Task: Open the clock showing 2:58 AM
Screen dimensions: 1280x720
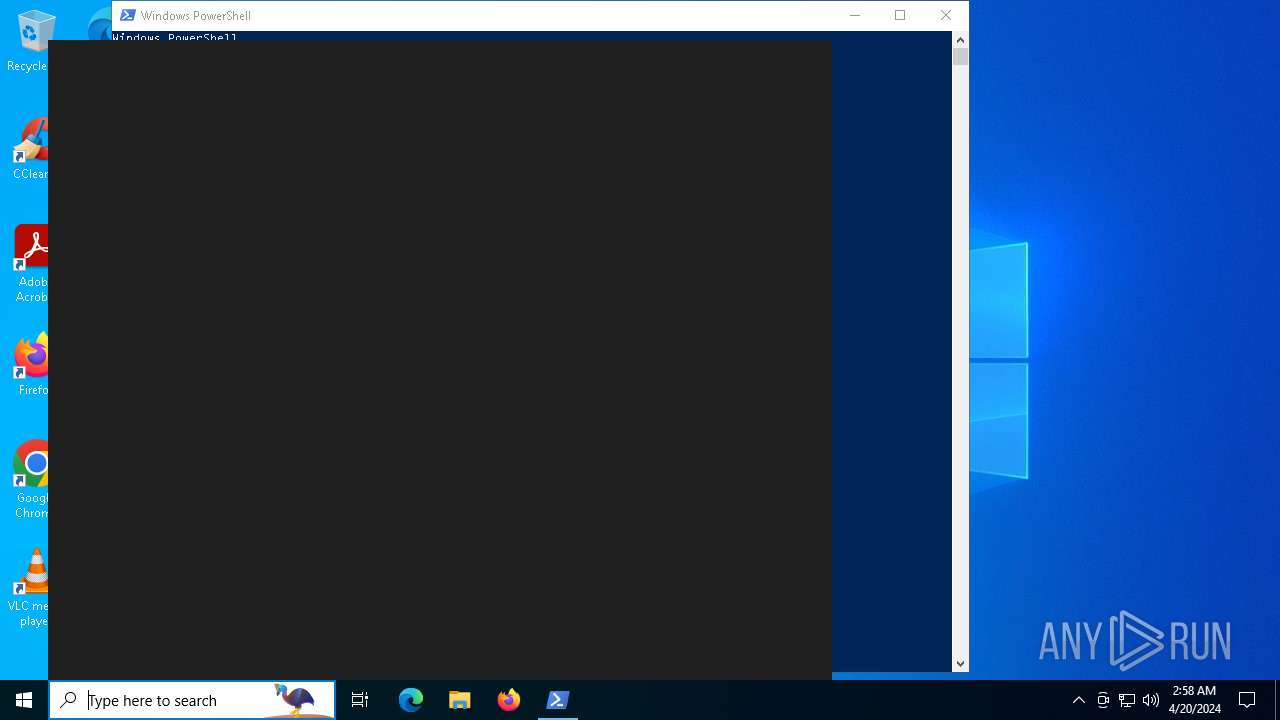Action: click(x=1194, y=700)
